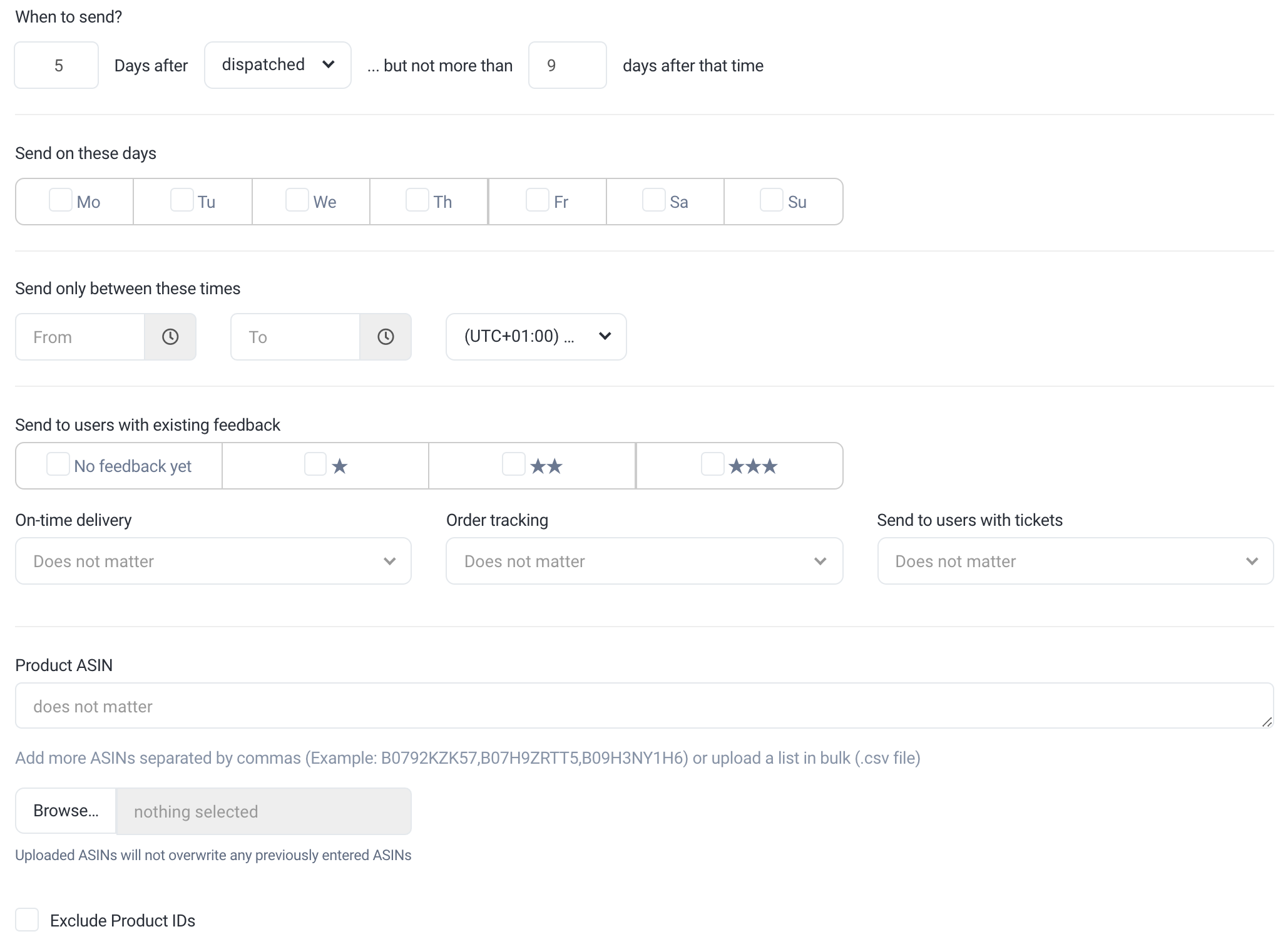This screenshot has width=1288, height=944.
Task: Focus the From time input
Action: coord(80,337)
